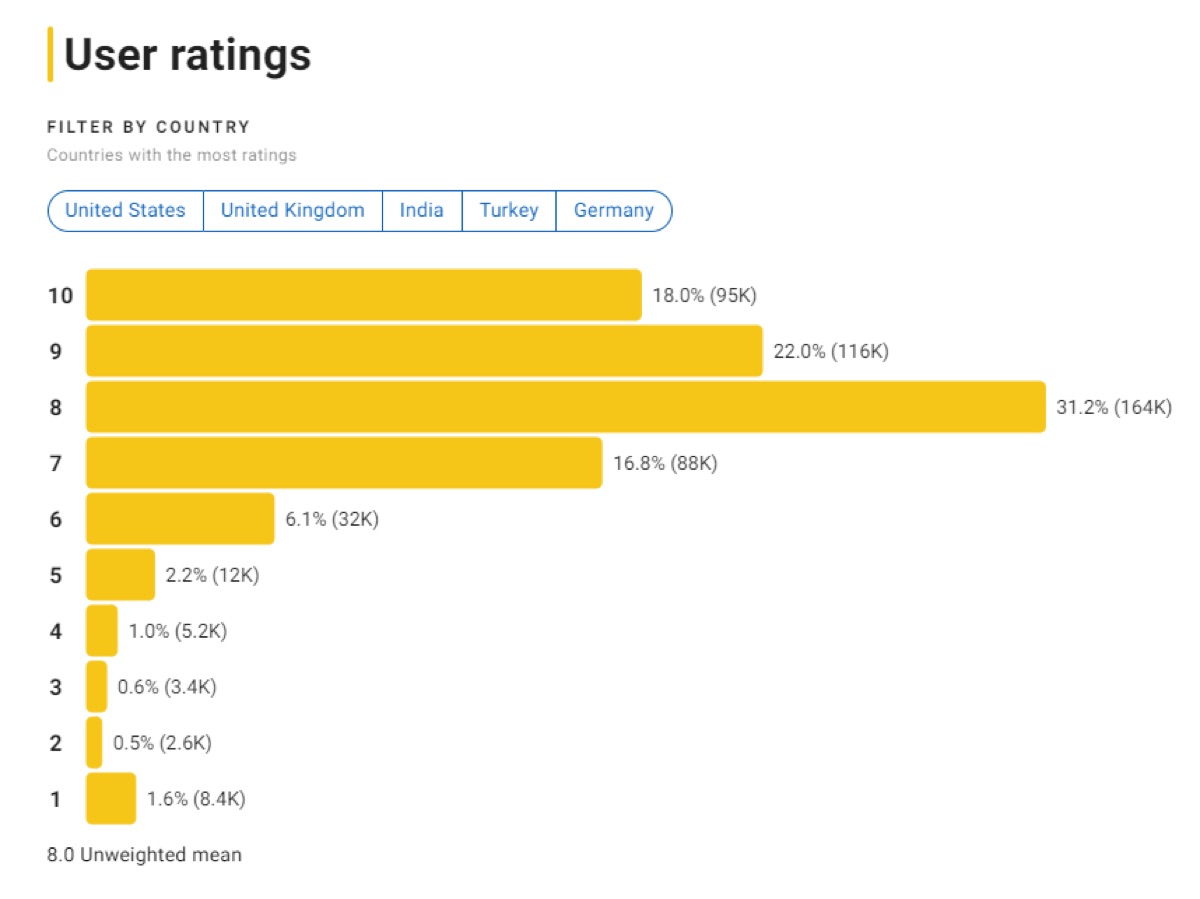Select the bar for rating 7

(340, 463)
